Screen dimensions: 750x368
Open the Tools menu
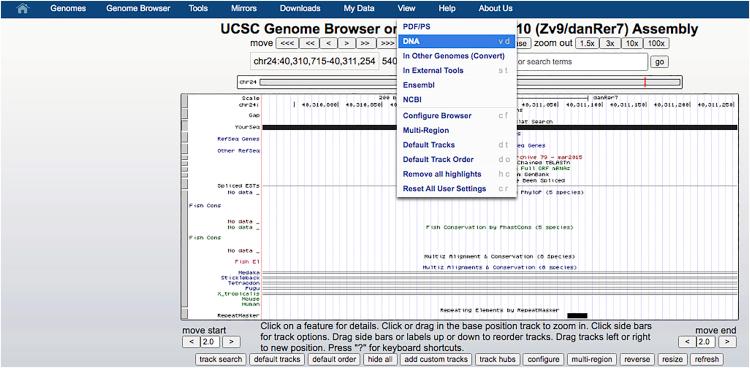[198, 9]
